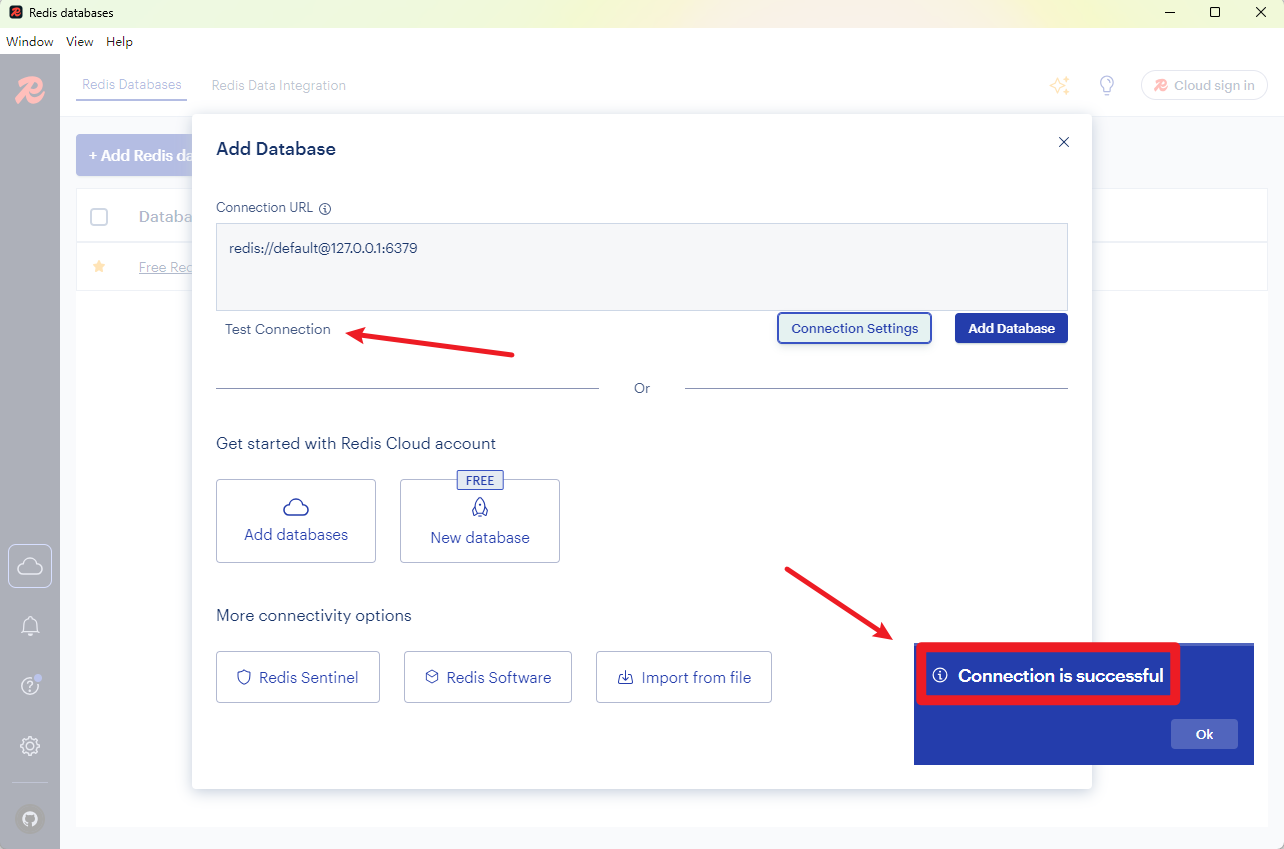The image size is (1284, 849).
Task: Switch to Redis Data Integration tab
Action: click(279, 86)
